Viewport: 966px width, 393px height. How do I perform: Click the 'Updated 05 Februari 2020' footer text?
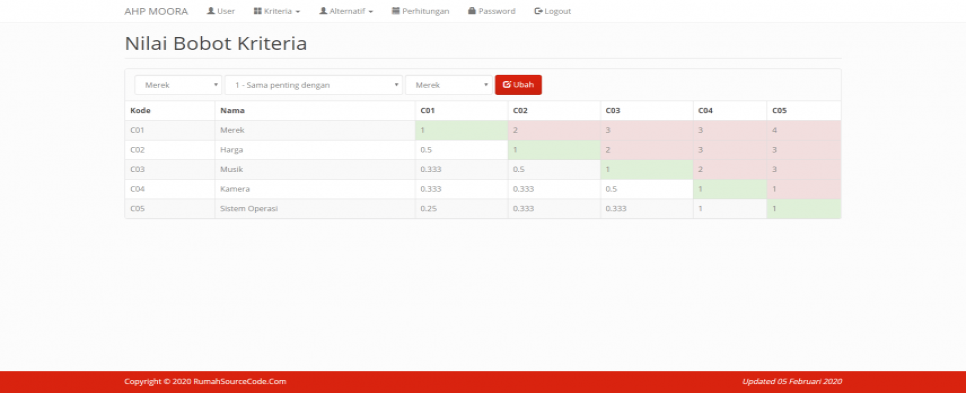coord(792,381)
